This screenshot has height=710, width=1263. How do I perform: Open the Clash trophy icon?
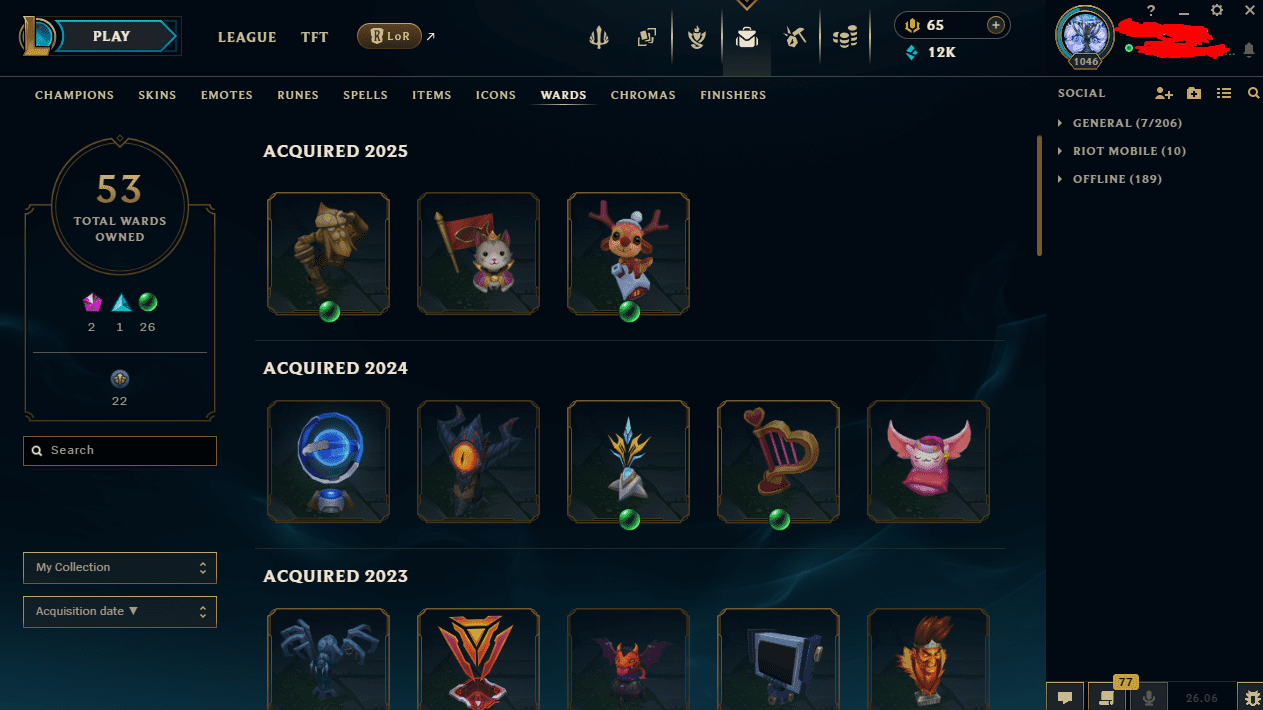coord(697,38)
